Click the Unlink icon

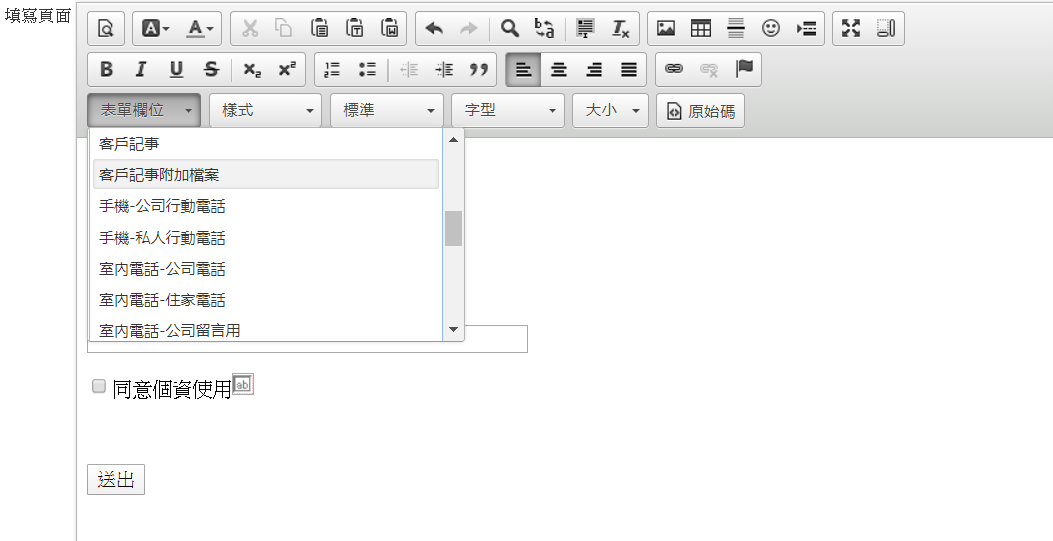[708, 69]
